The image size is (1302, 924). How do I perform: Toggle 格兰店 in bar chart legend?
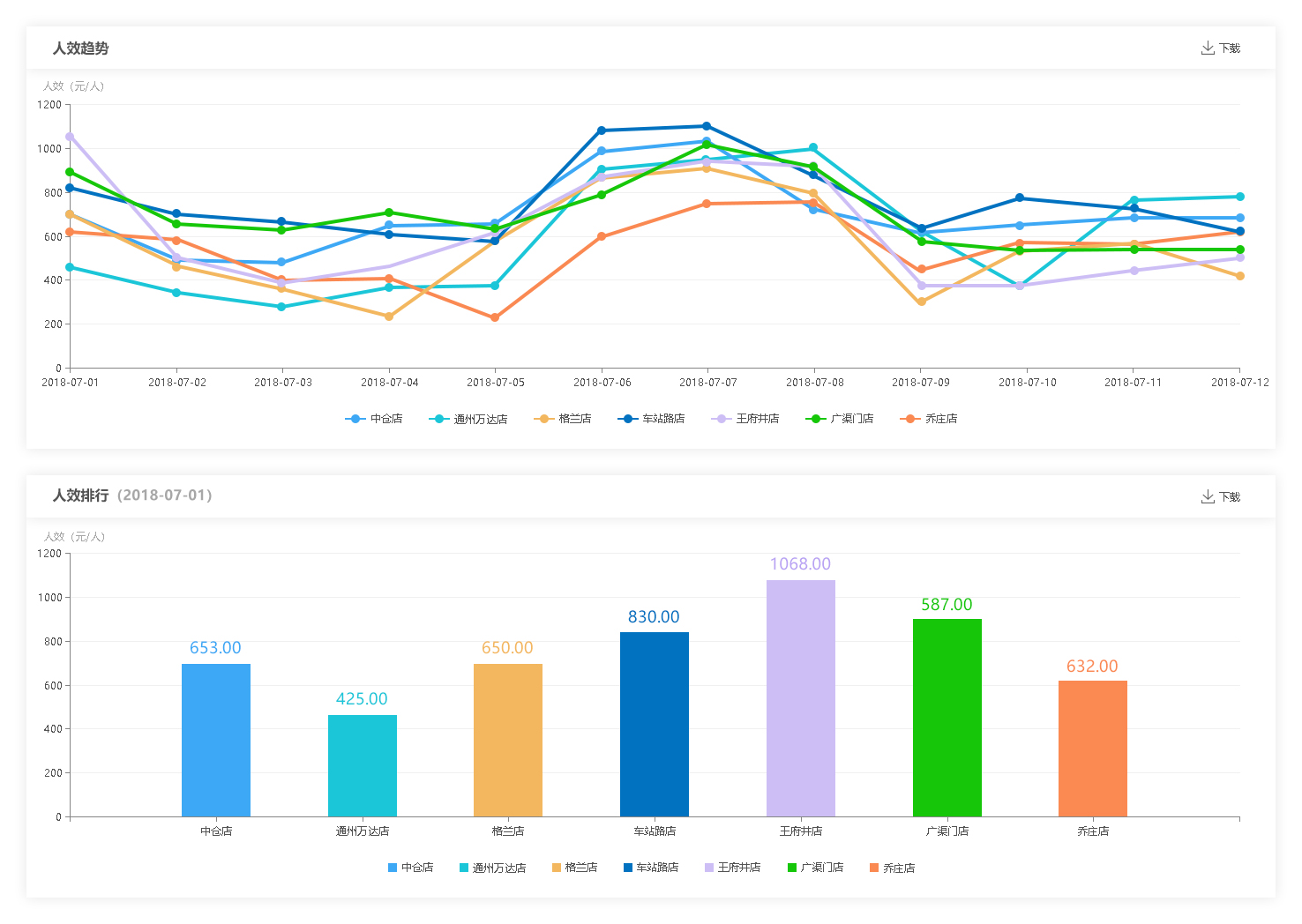pos(575,868)
